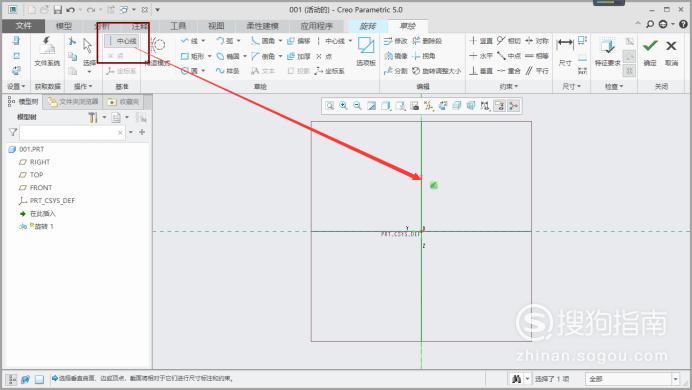The width and height of the screenshot is (692, 390).
Task: Collapse the ribbon with the up chevron
Action: [638, 23]
